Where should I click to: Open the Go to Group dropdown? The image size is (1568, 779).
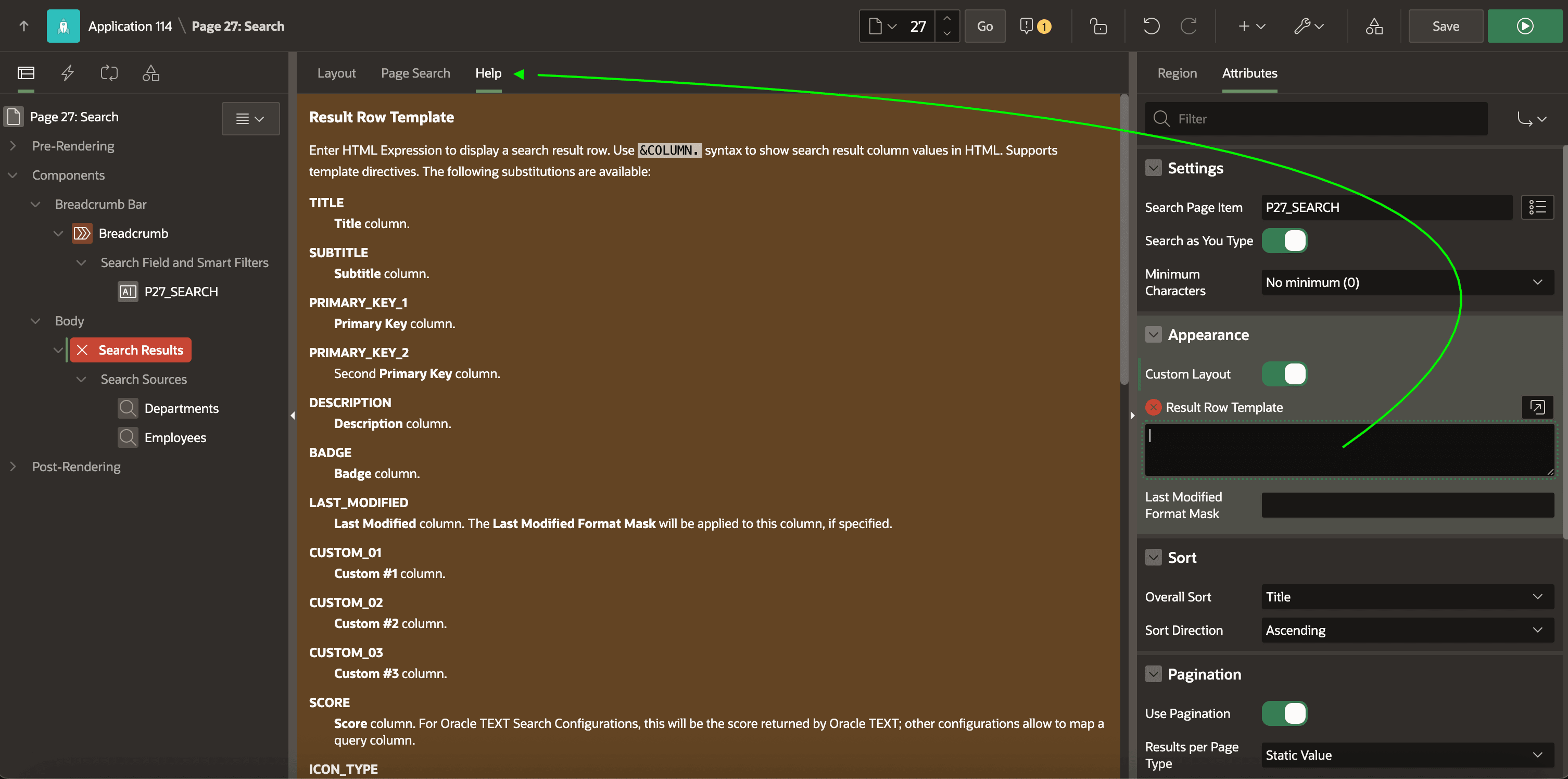click(x=1532, y=119)
